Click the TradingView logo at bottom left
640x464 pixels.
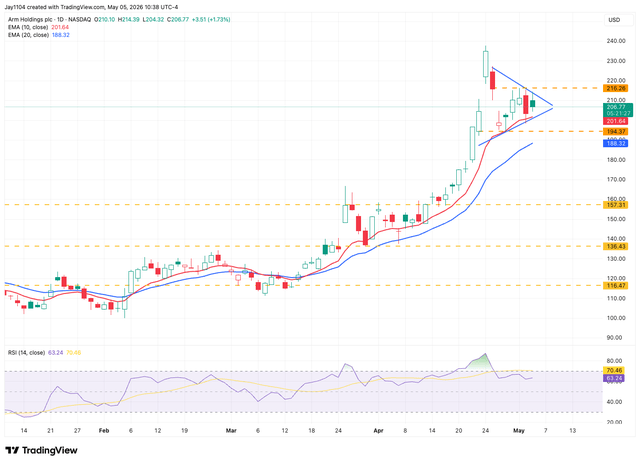(41, 450)
